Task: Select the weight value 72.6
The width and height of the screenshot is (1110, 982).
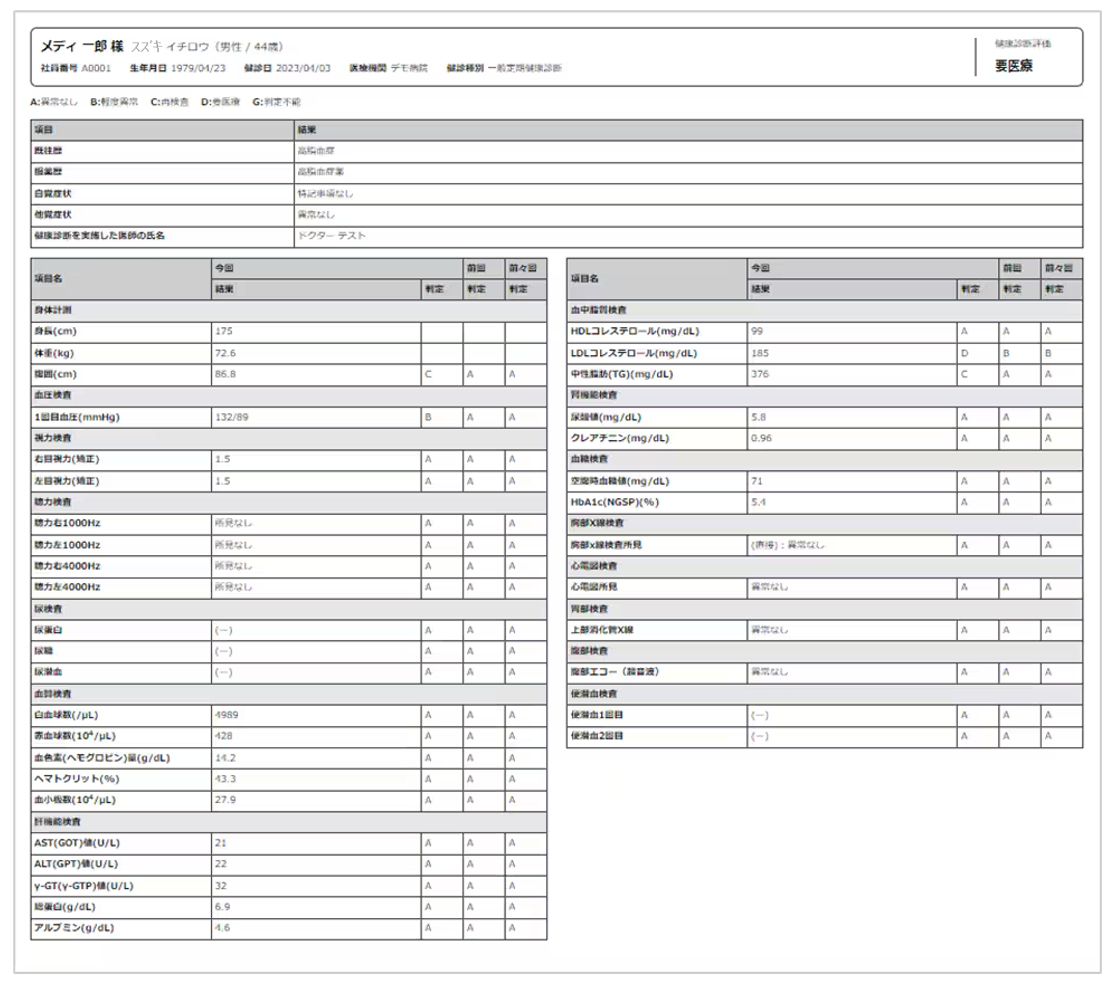Action: (225, 353)
